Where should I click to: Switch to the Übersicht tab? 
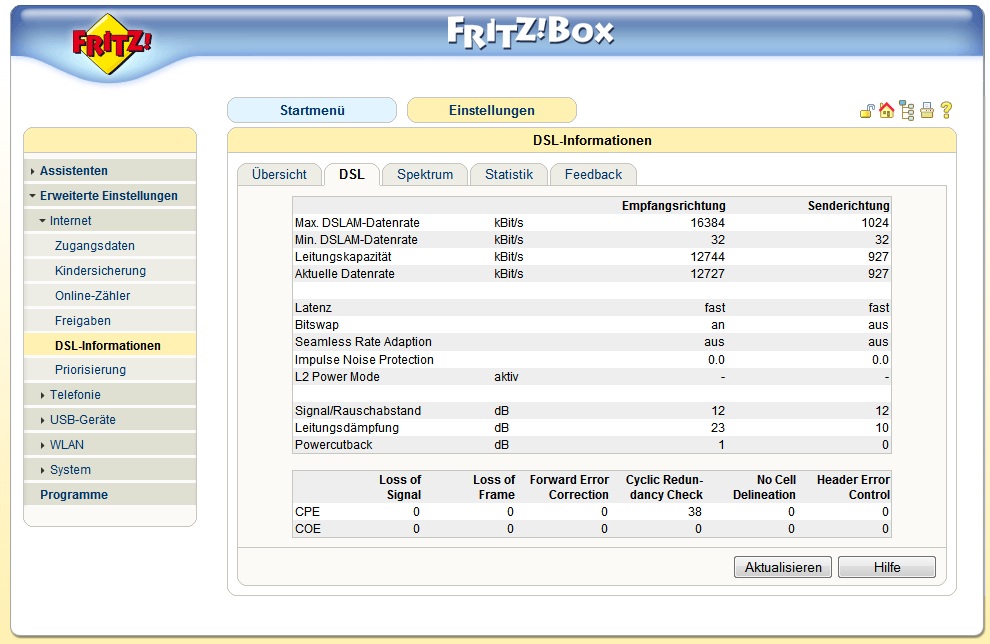tap(279, 174)
